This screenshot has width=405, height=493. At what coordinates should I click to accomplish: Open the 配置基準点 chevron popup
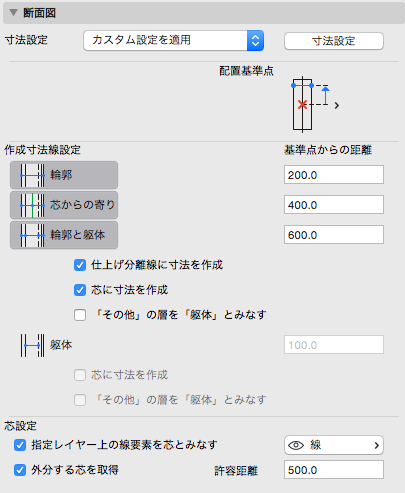(337, 105)
